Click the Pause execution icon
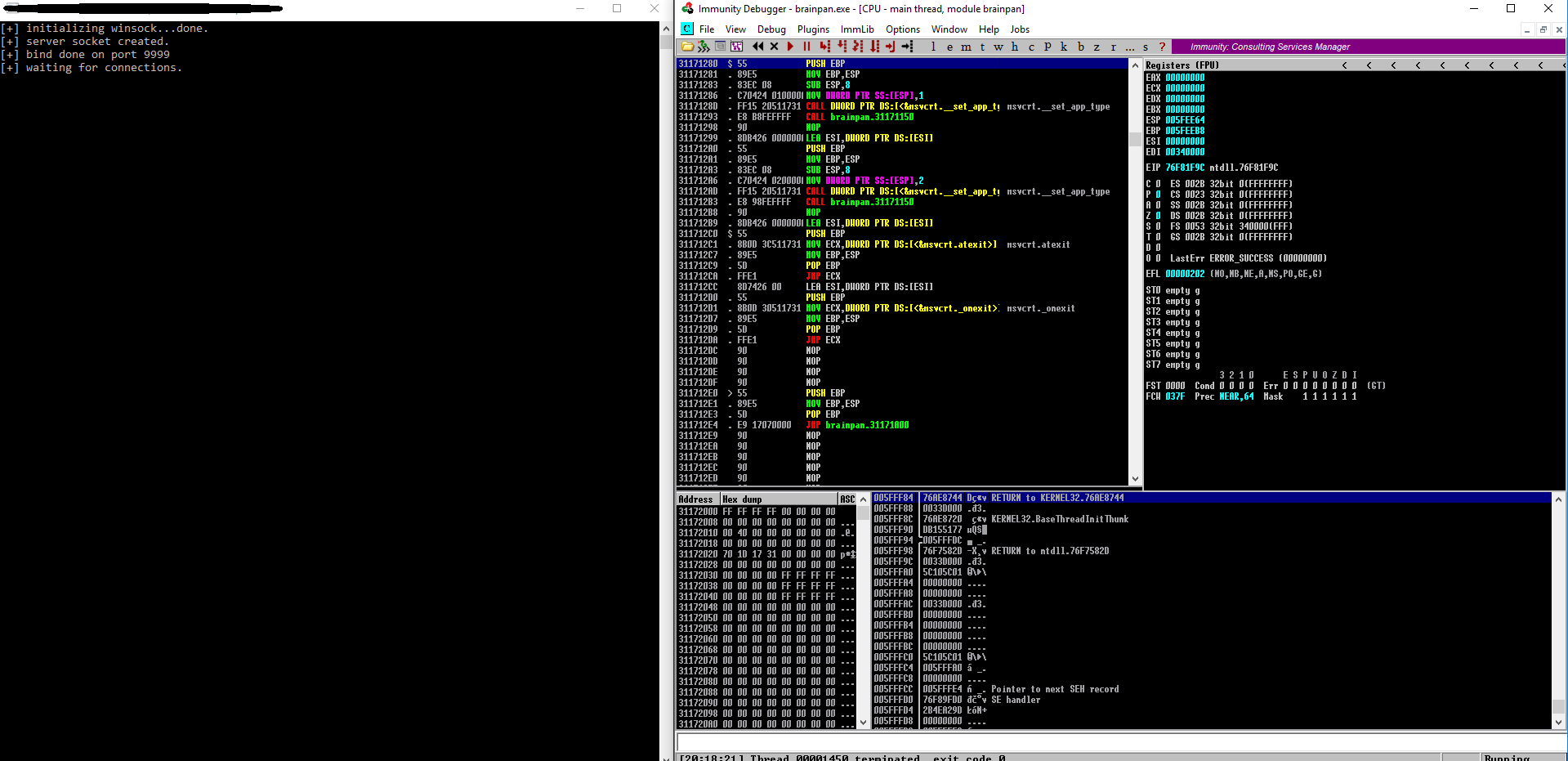Image resolution: width=1568 pixels, height=761 pixels. click(806, 47)
